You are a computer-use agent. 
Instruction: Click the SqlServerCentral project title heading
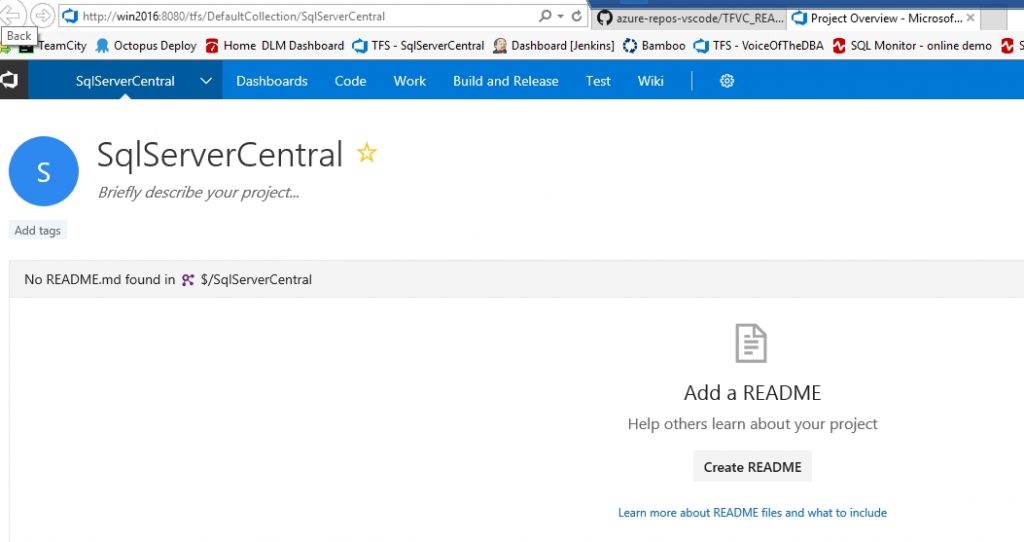point(219,155)
